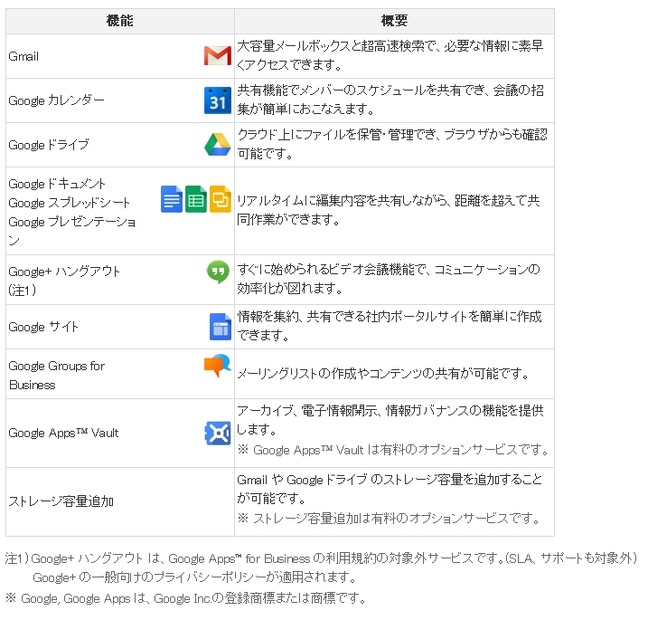This screenshot has height=620, width=648.
Task: Click the yellow Google Slides icon
Action: [x=220, y=199]
